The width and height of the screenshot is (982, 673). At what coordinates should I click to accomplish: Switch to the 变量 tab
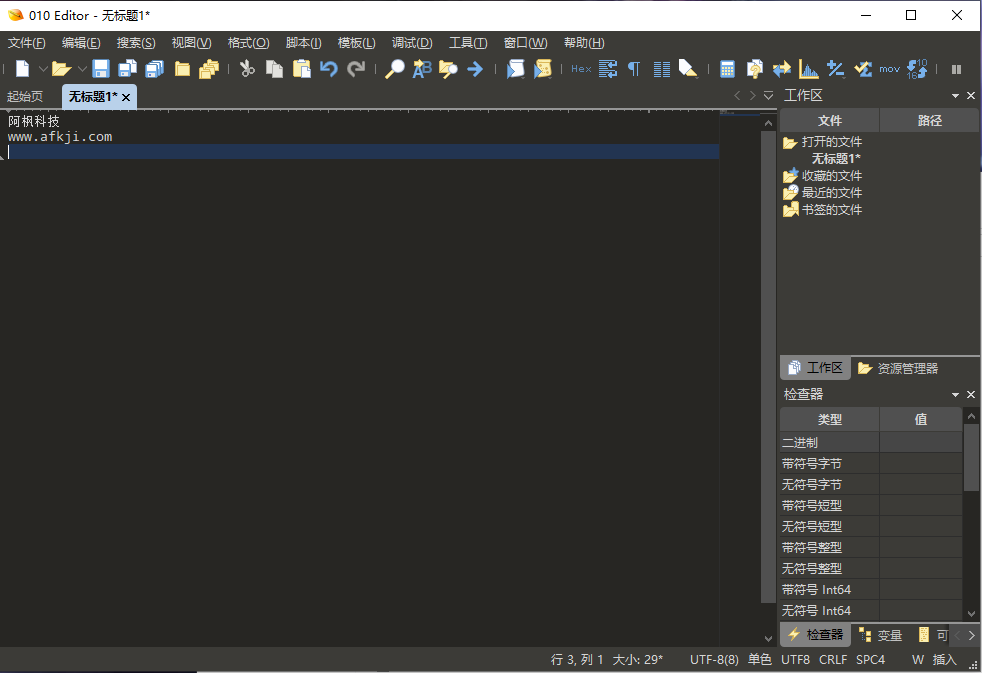880,635
